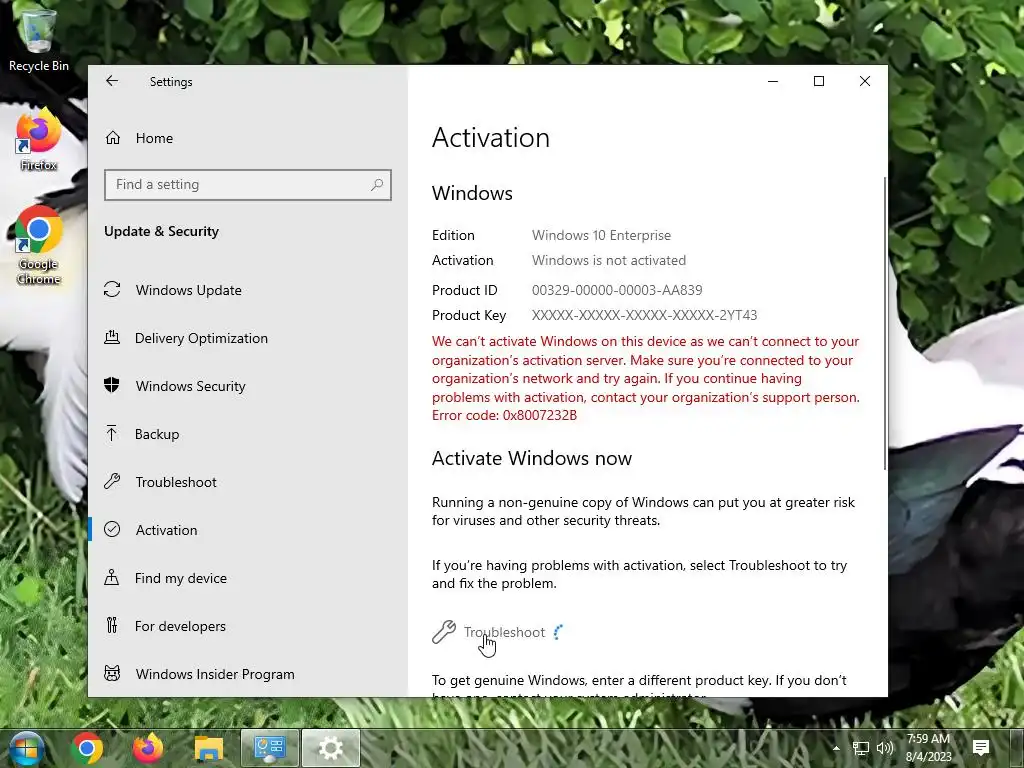Viewport: 1024px width, 768px height.
Task: Click the settings content vertical scrollbar
Action: click(x=885, y=323)
